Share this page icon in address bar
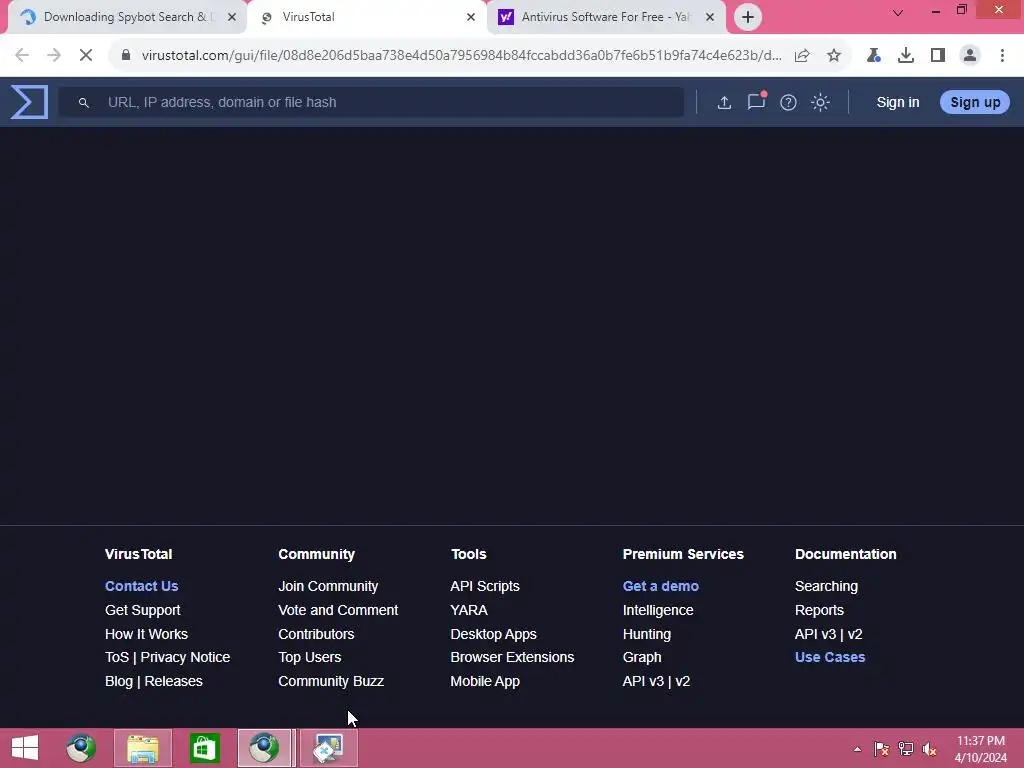 pyautogui.click(x=802, y=56)
